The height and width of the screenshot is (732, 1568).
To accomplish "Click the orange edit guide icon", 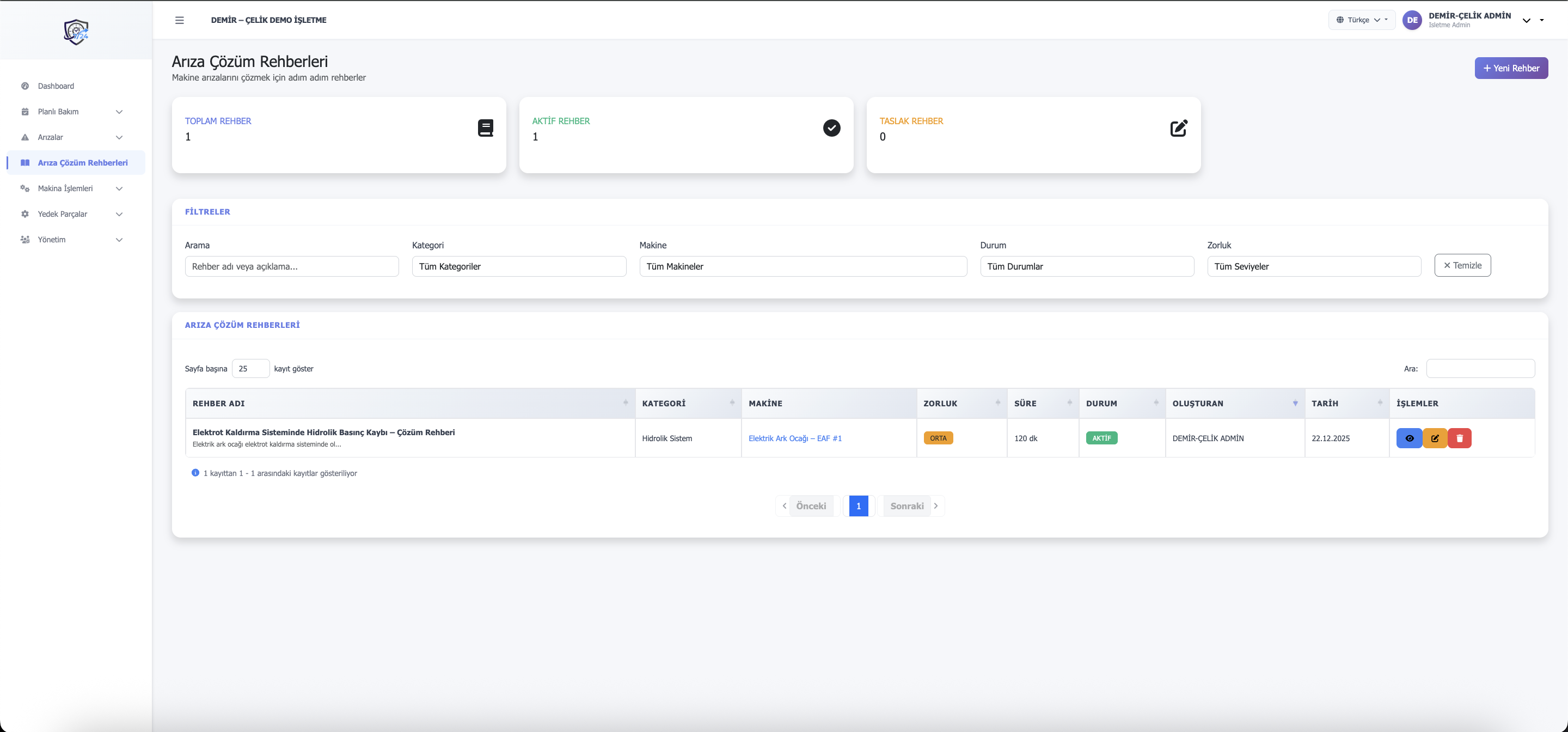I will pyautogui.click(x=1435, y=438).
